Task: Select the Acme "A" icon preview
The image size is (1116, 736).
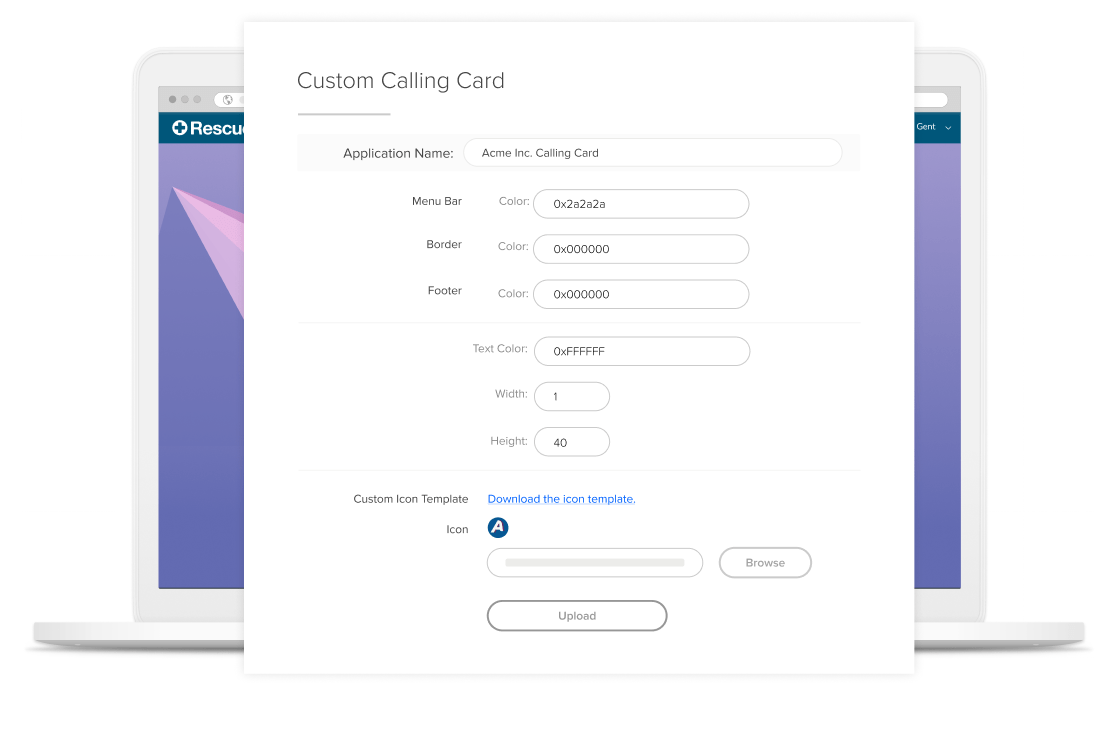Action: pyautogui.click(x=498, y=527)
